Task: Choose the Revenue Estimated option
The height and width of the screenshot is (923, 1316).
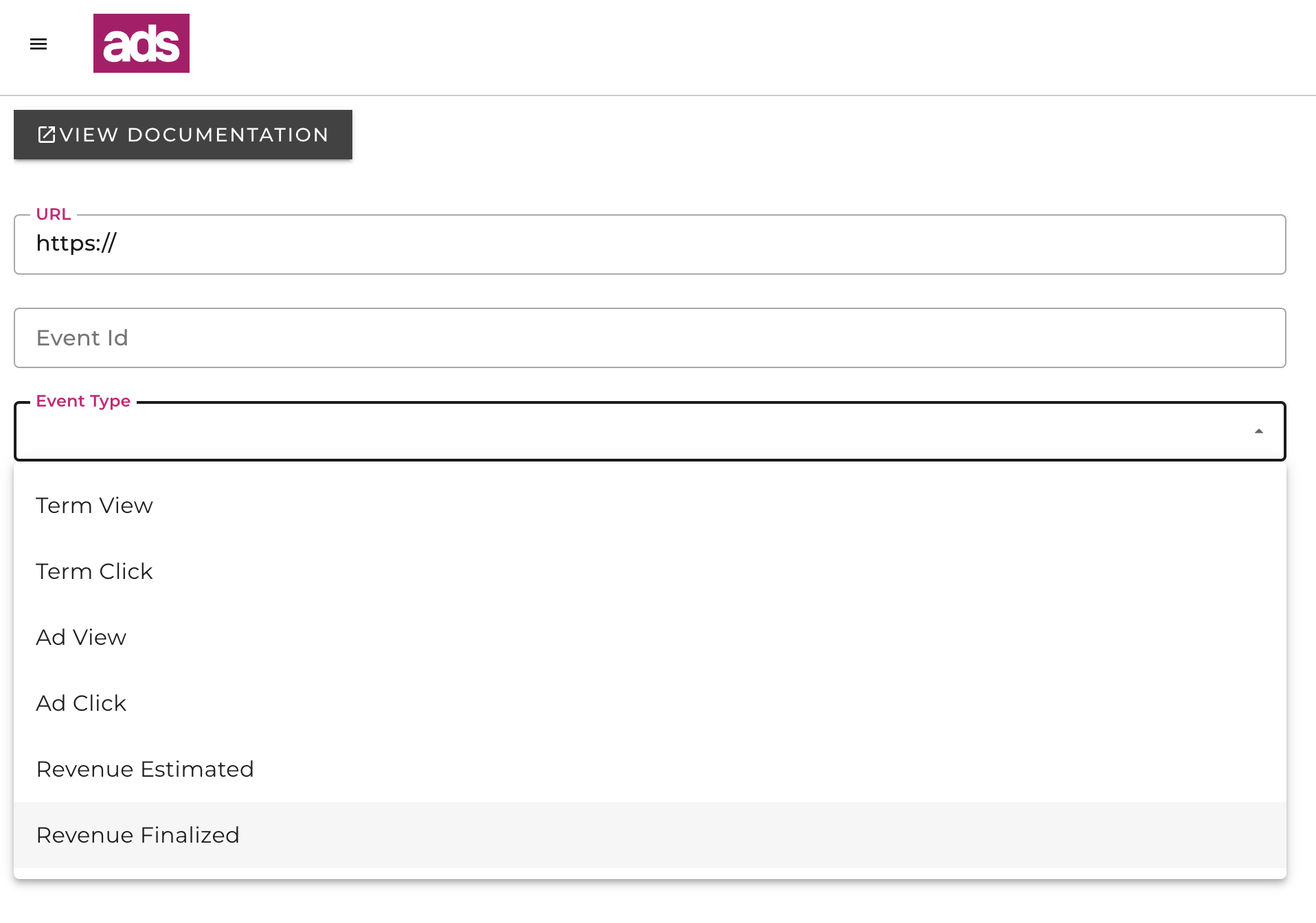Action: (145, 769)
